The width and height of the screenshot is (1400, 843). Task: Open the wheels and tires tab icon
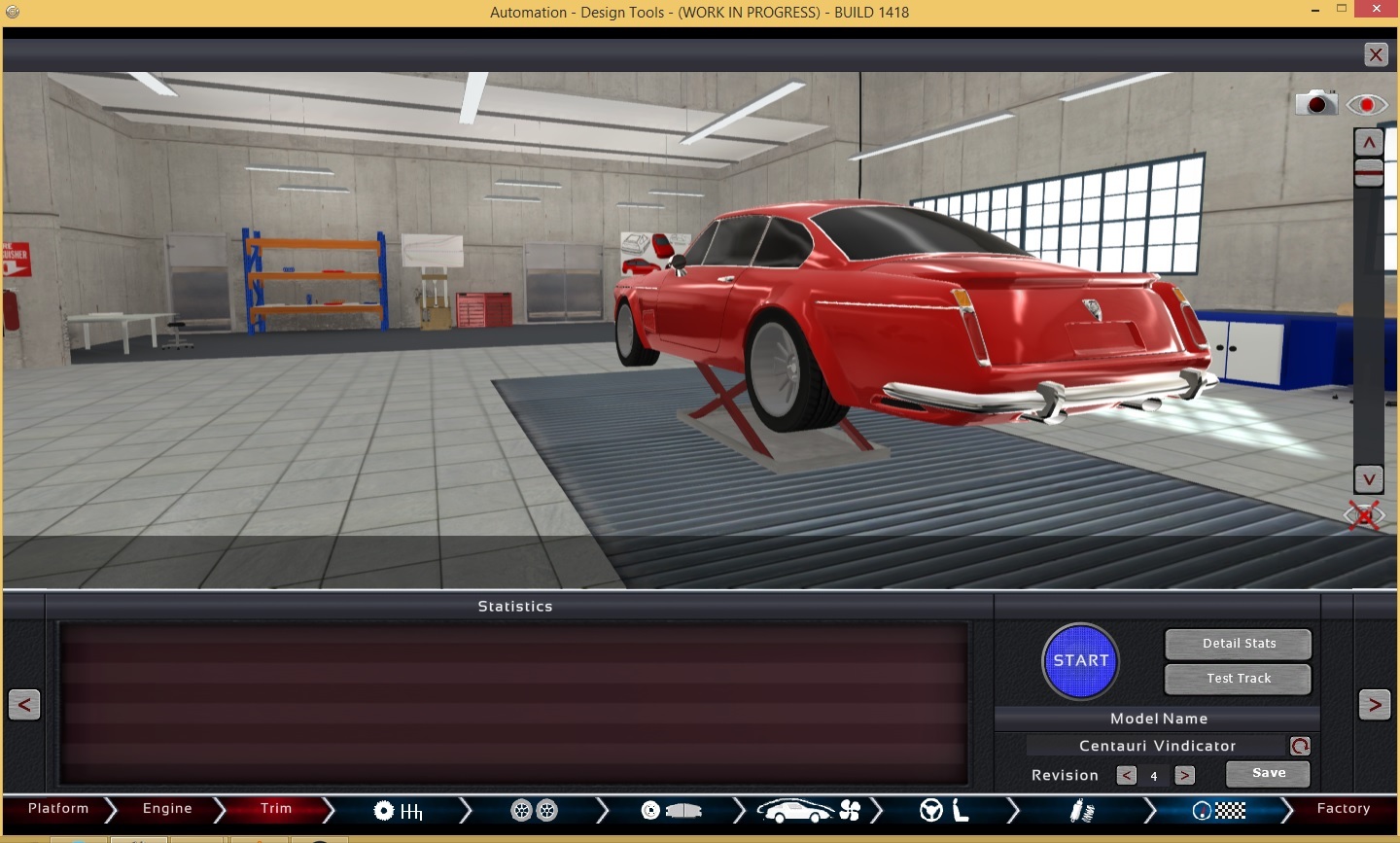pyautogui.click(x=534, y=810)
